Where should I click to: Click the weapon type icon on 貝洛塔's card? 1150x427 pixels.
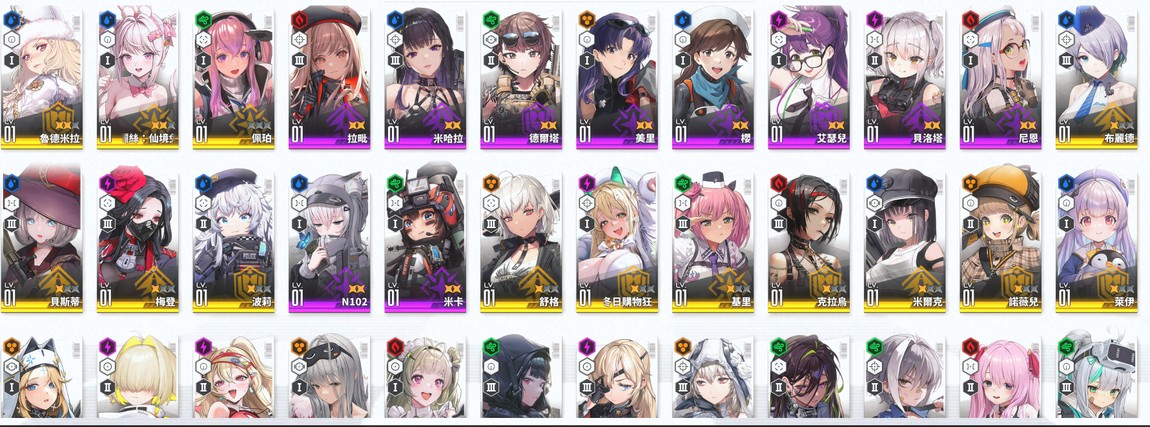point(874,40)
